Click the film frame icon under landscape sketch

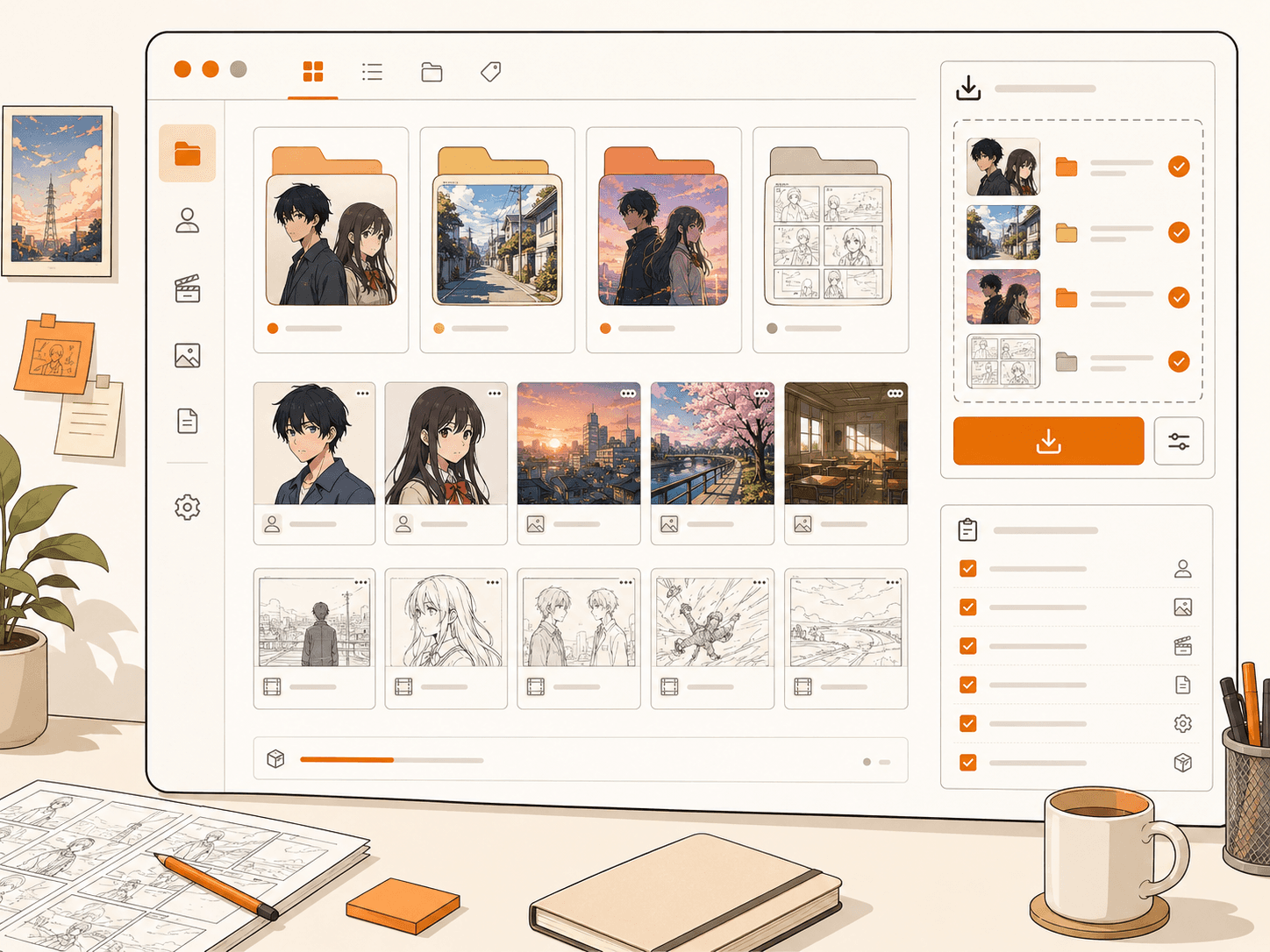click(803, 686)
